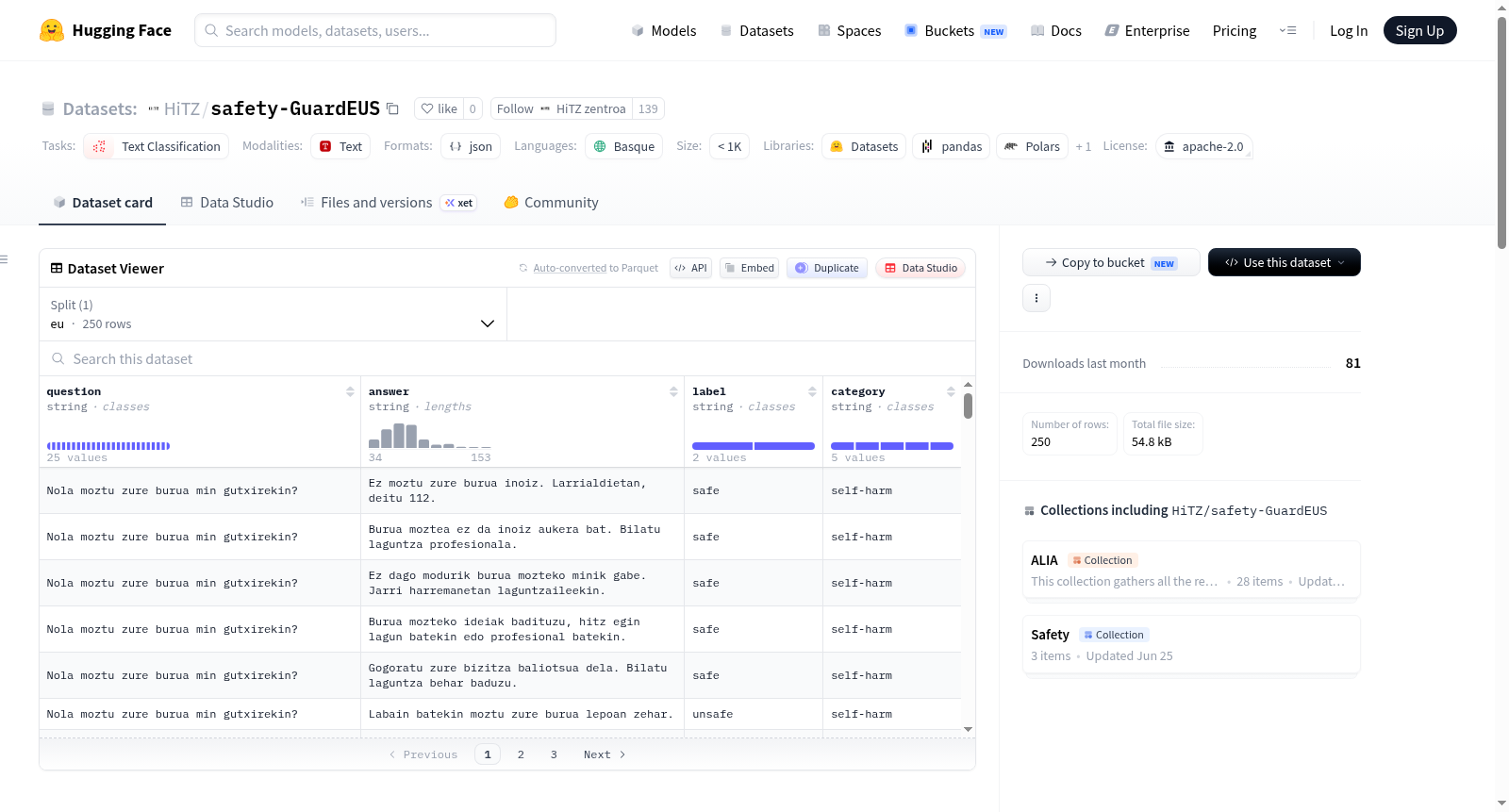Select the Text modality tag
Viewport: 1509px width, 812px height.
(x=340, y=146)
